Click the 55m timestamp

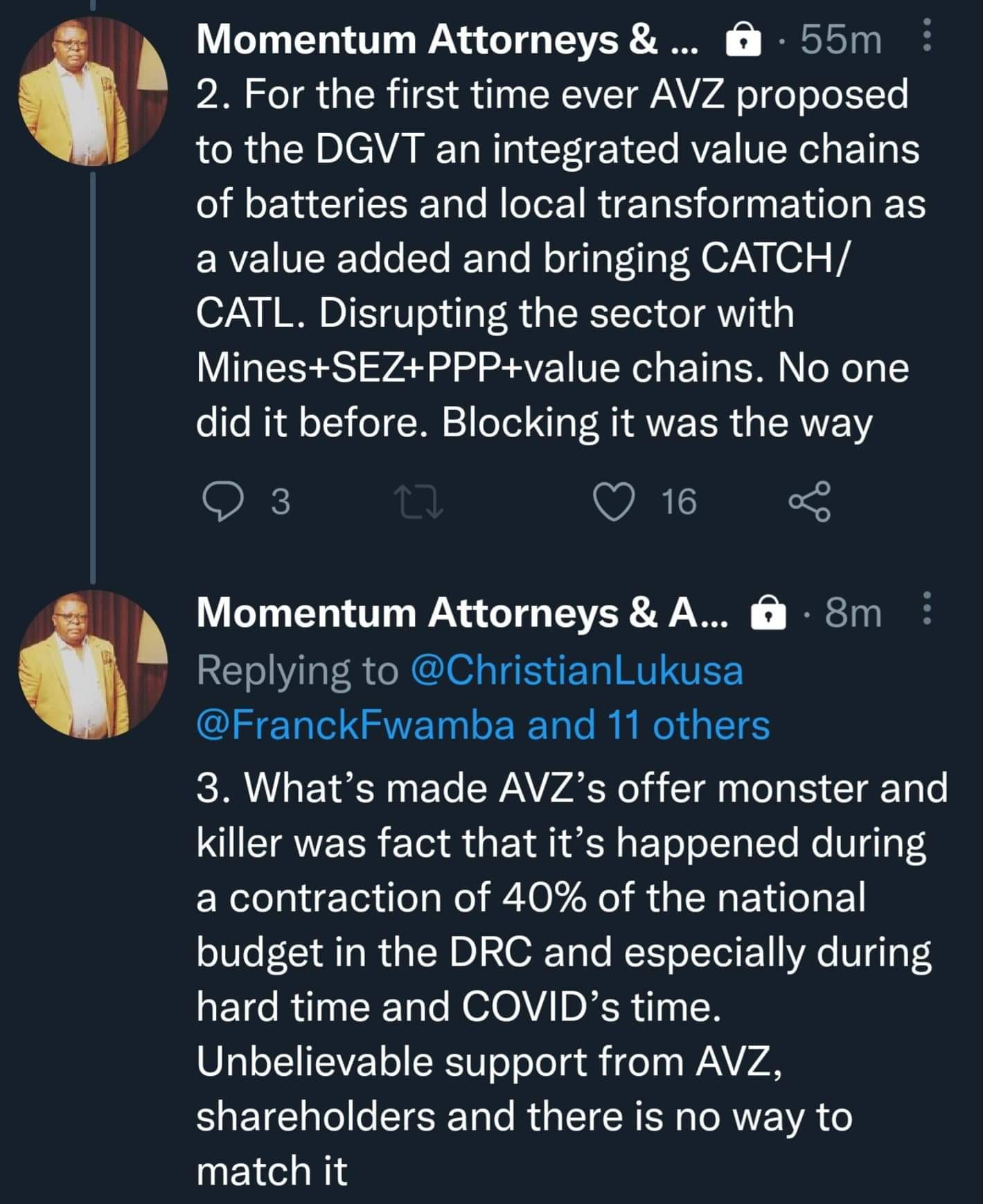[x=840, y=40]
